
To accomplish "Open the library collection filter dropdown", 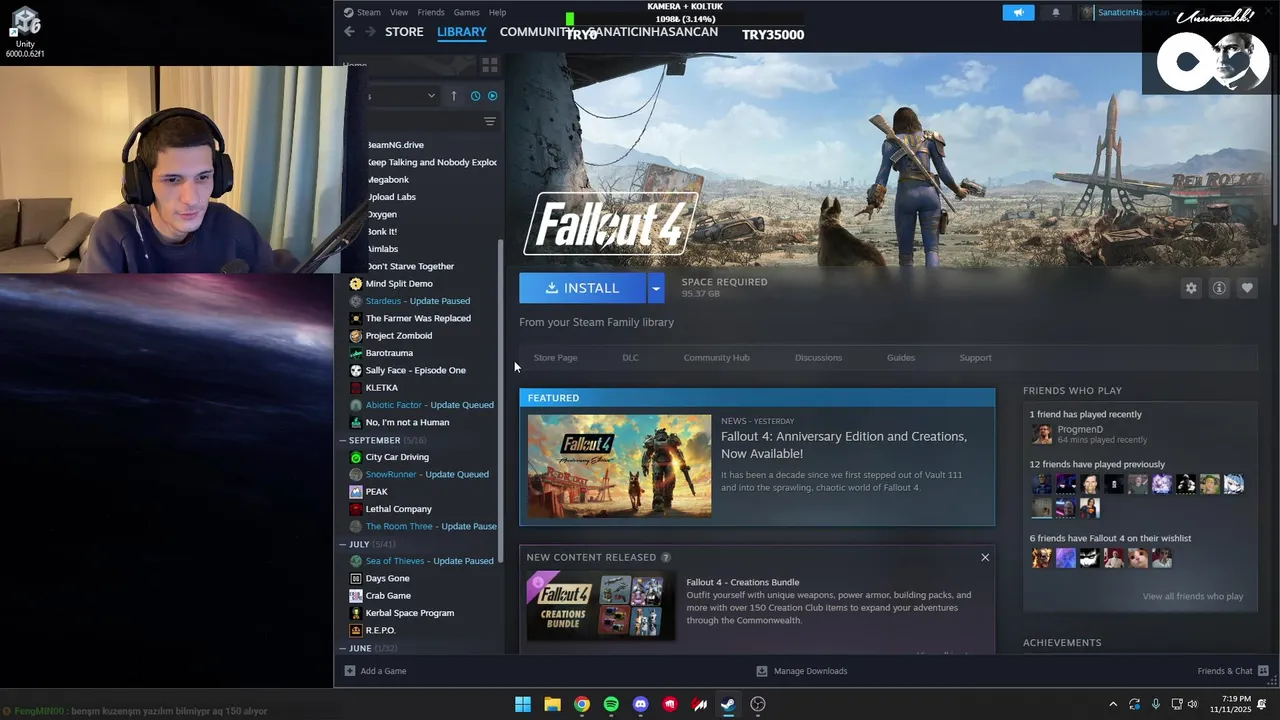I will tap(401, 96).
